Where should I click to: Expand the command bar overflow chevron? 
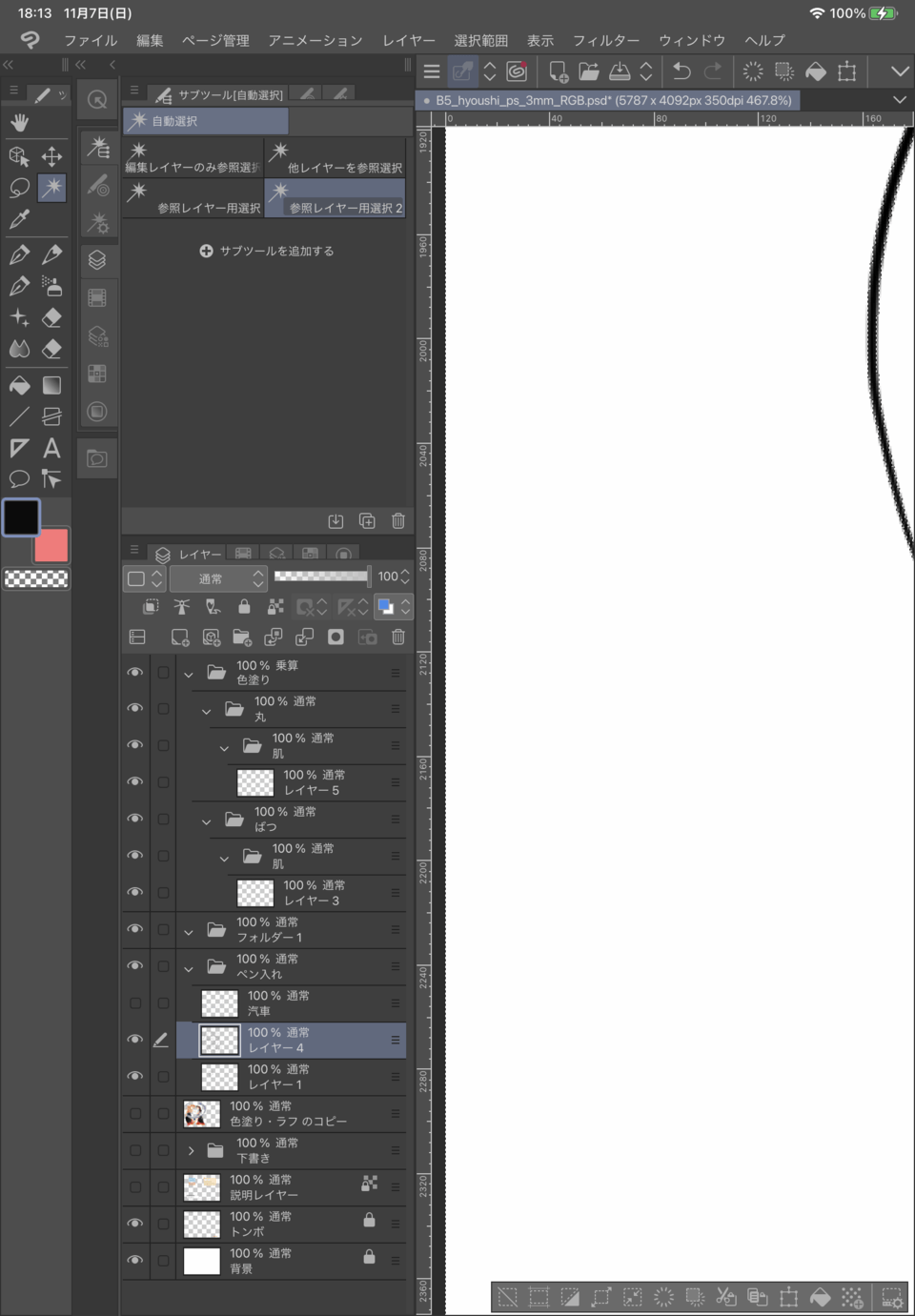coord(900,71)
